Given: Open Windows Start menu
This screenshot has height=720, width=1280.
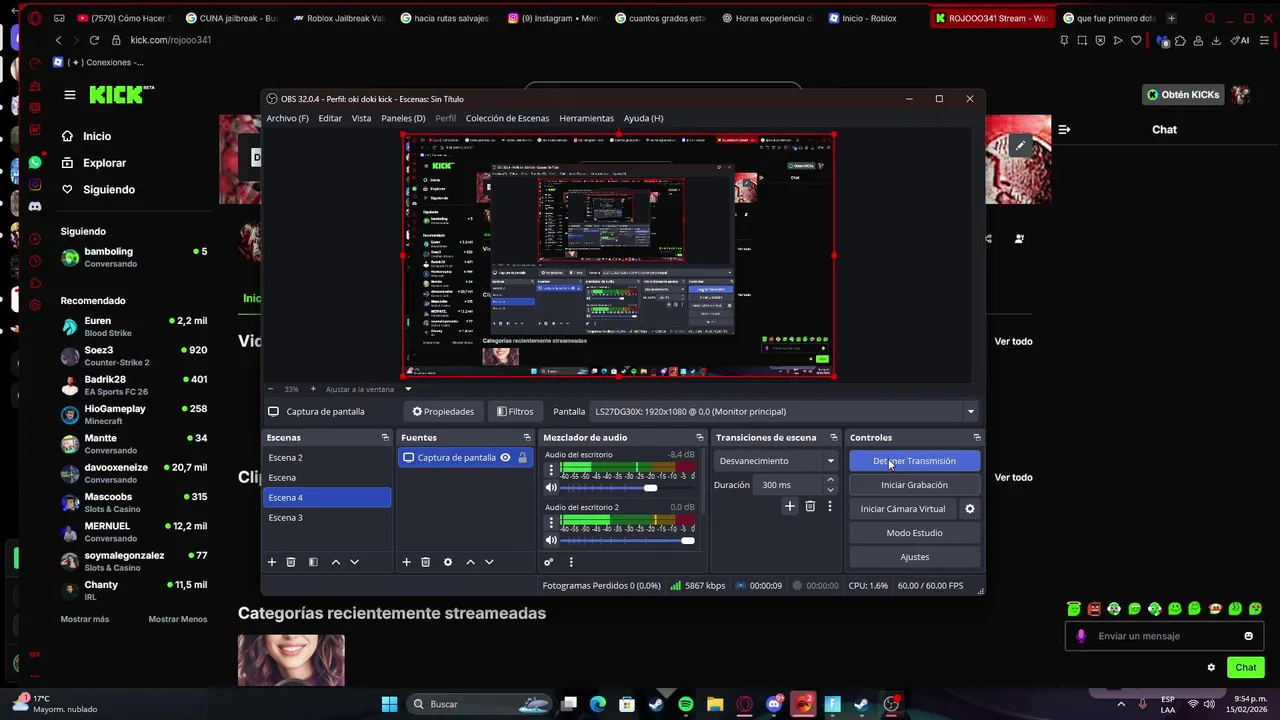Looking at the screenshot, I should click(x=389, y=704).
